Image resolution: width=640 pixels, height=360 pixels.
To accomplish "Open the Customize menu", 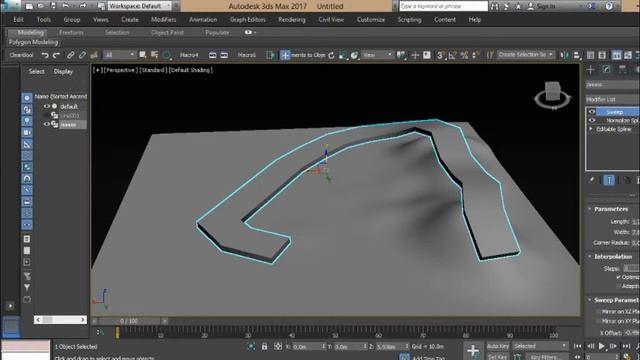I will coord(371,20).
